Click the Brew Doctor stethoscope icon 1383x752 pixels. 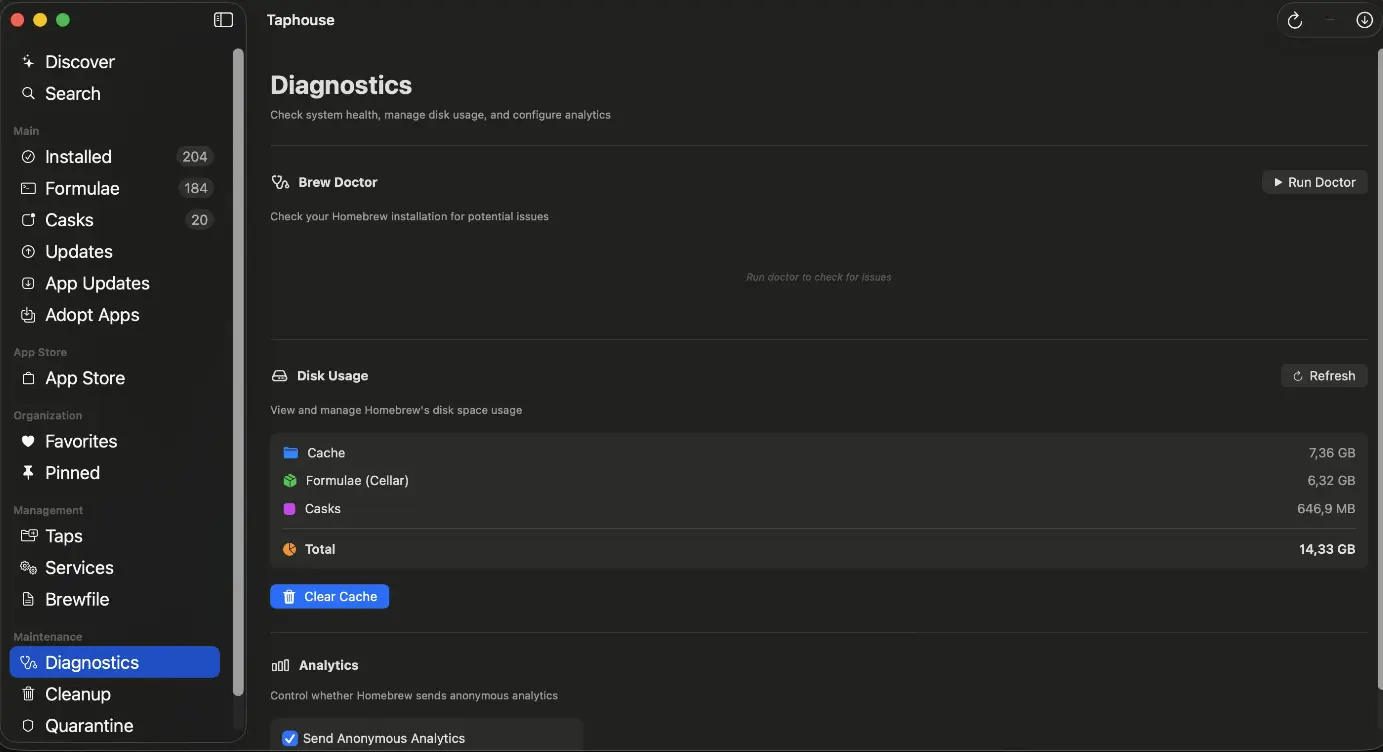tap(280, 183)
